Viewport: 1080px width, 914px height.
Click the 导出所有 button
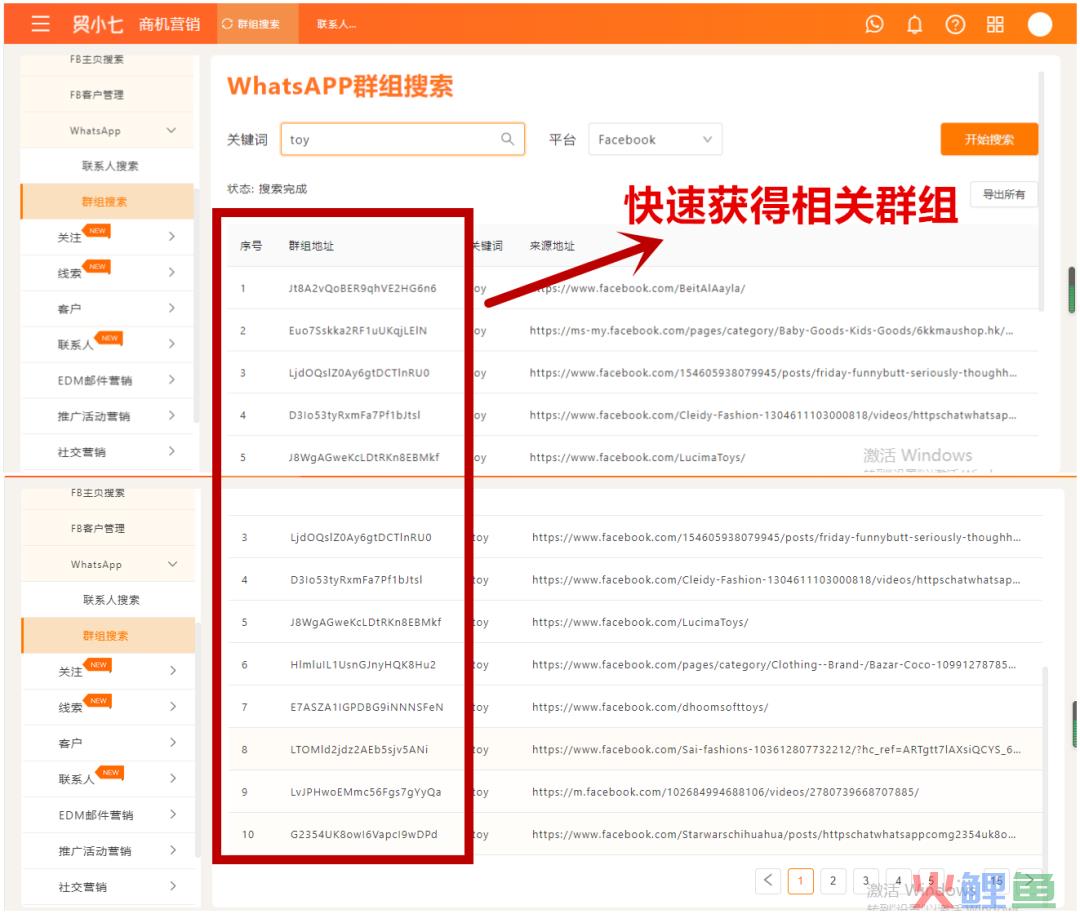1004,194
